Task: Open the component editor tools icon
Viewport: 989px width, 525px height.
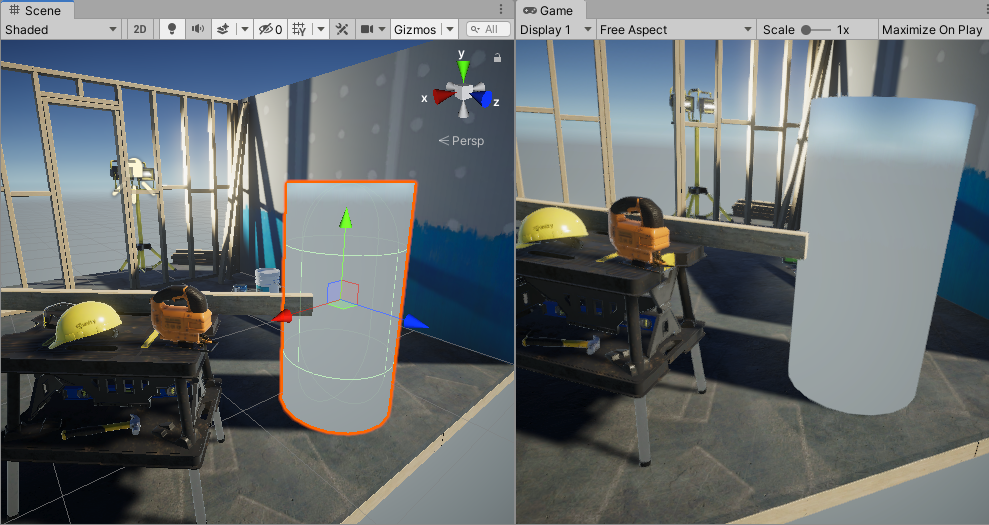Action: (x=342, y=30)
